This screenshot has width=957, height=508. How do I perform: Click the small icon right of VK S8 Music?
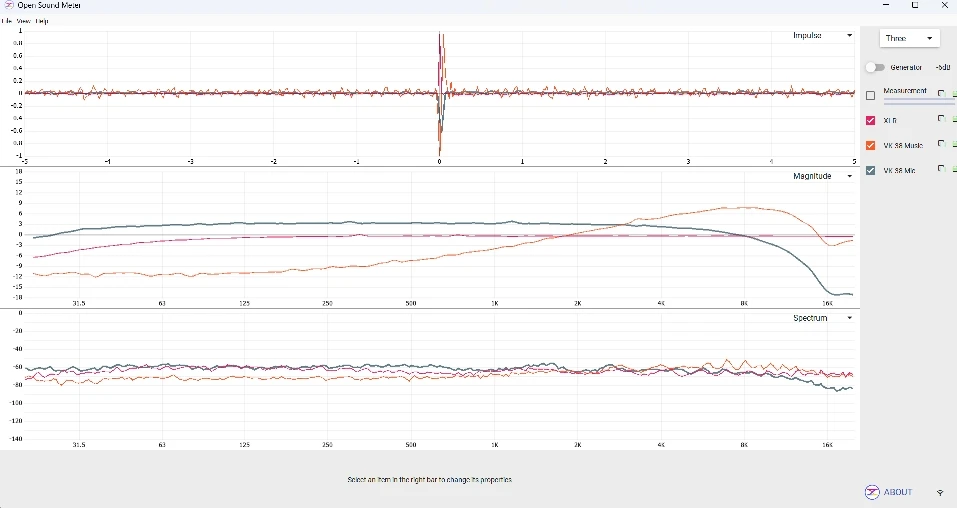tap(941, 143)
